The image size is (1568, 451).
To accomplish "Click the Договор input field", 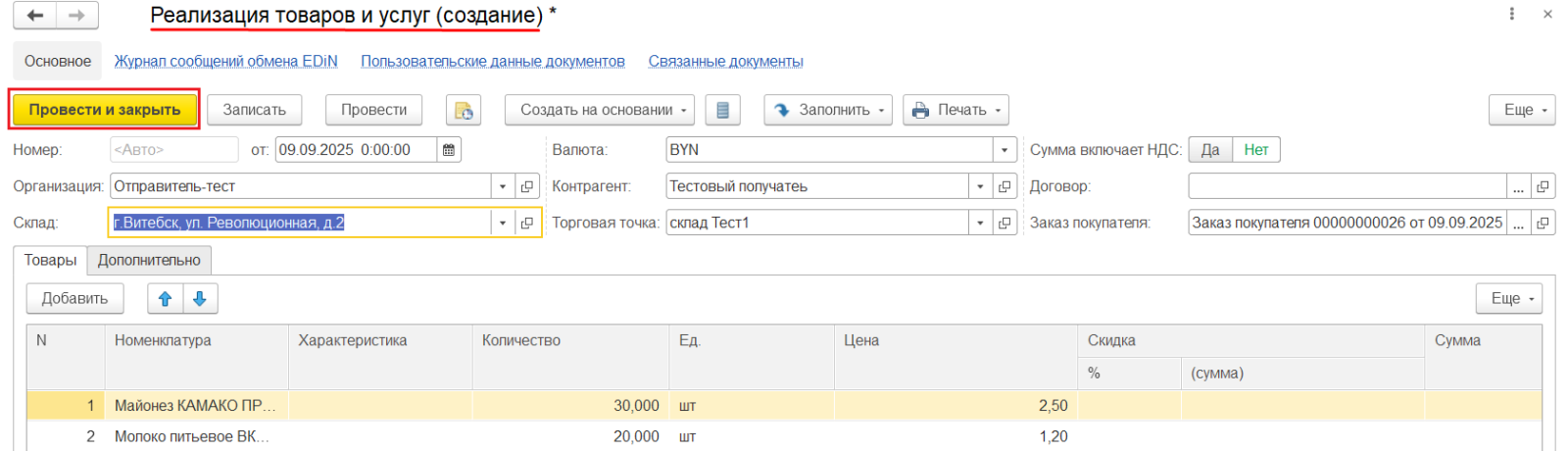I will click(x=1347, y=186).
